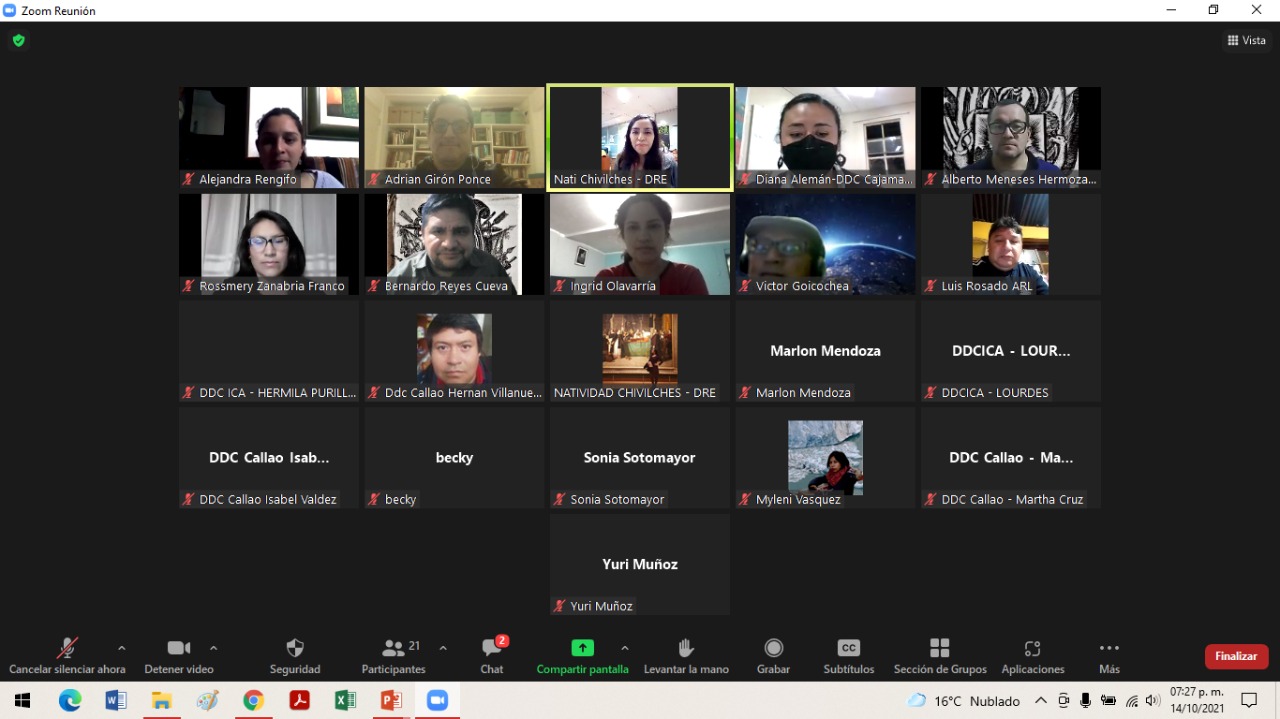The width and height of the screenshot is (1280, 719).
Task: Select Ddc Callao Hernan Villanueva tile
Action: (x=454, y=351)
